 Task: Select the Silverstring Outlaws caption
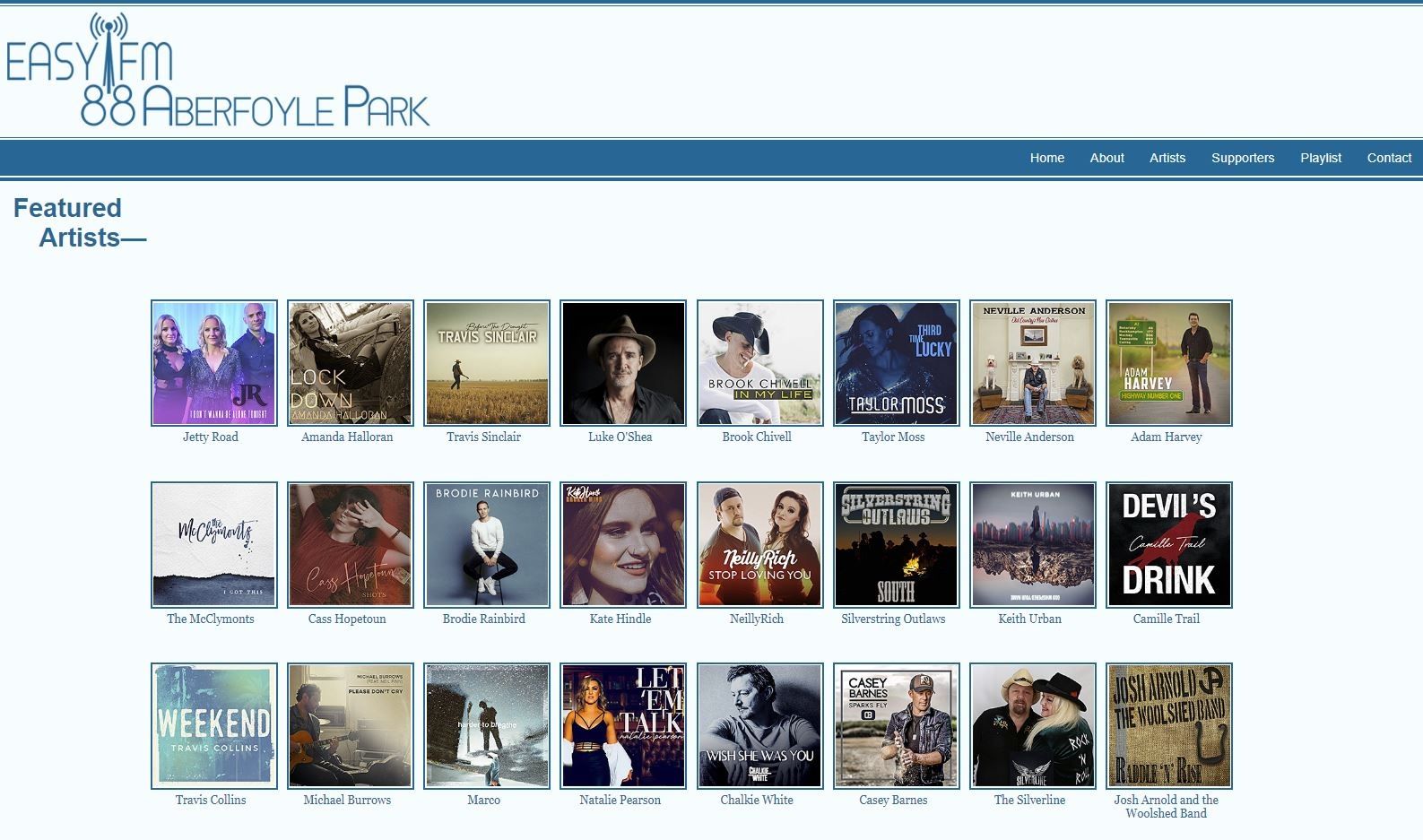(893, 619)
